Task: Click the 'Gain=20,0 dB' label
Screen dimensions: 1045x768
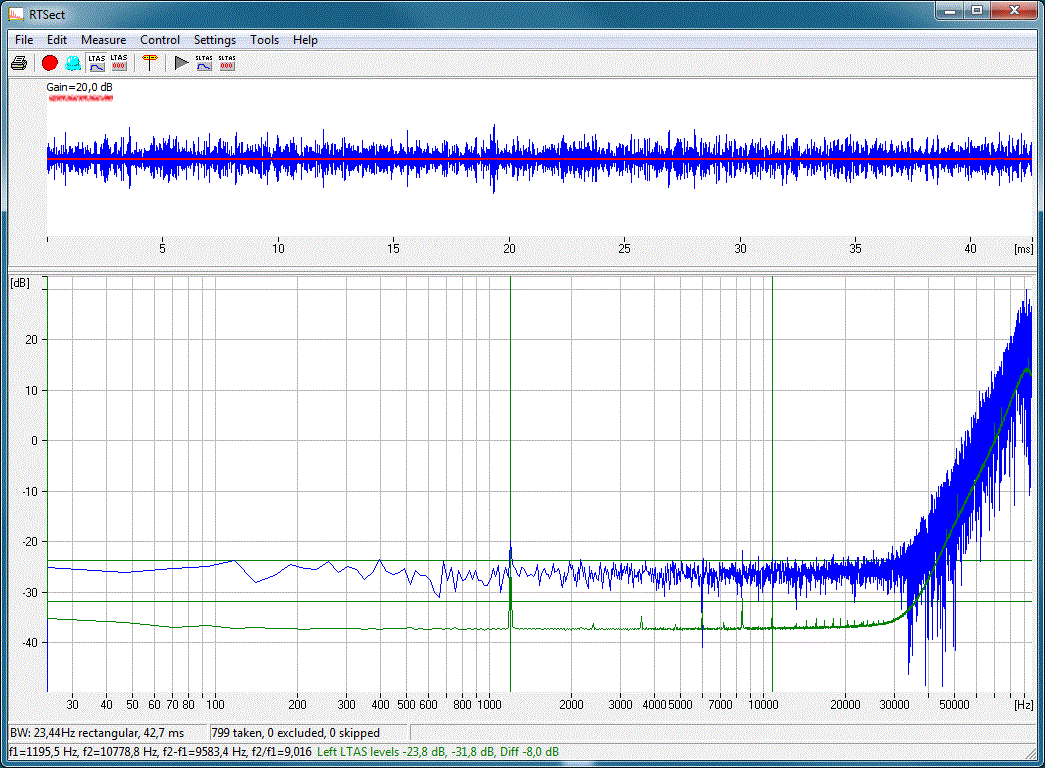Action: coord(79,87)
